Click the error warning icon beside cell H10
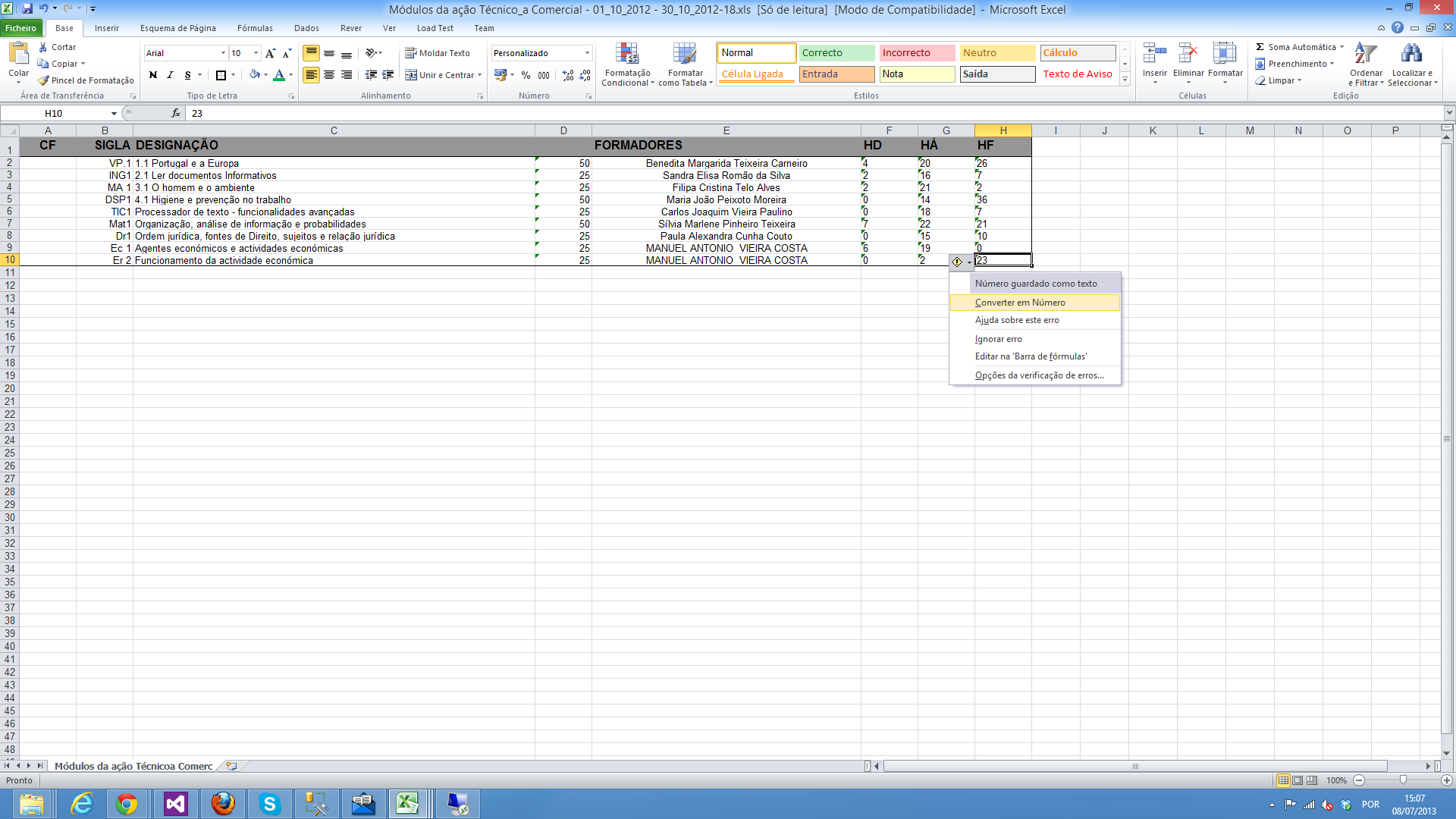Viewport: 1456px width, 819px height. coord(957,262)
